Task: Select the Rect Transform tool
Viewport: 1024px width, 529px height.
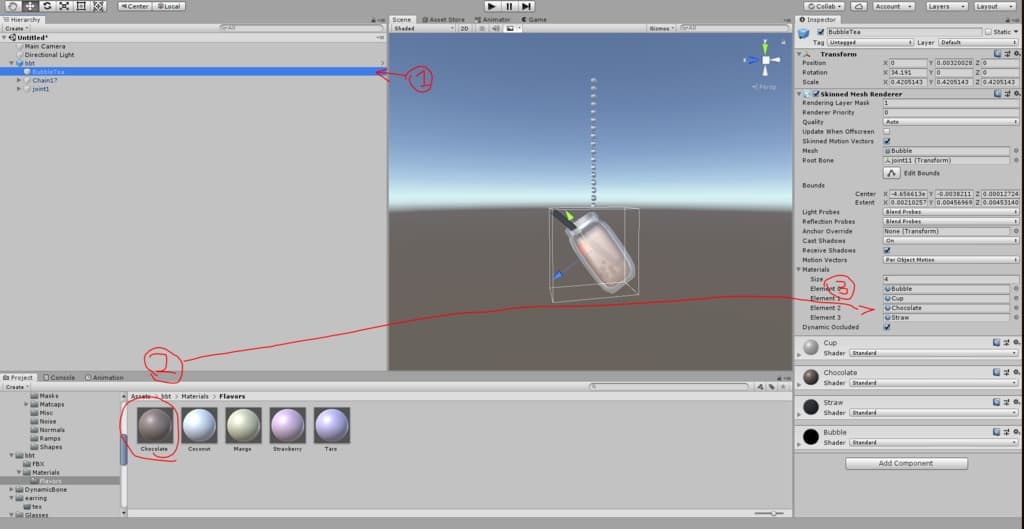Action: (80, 6)
